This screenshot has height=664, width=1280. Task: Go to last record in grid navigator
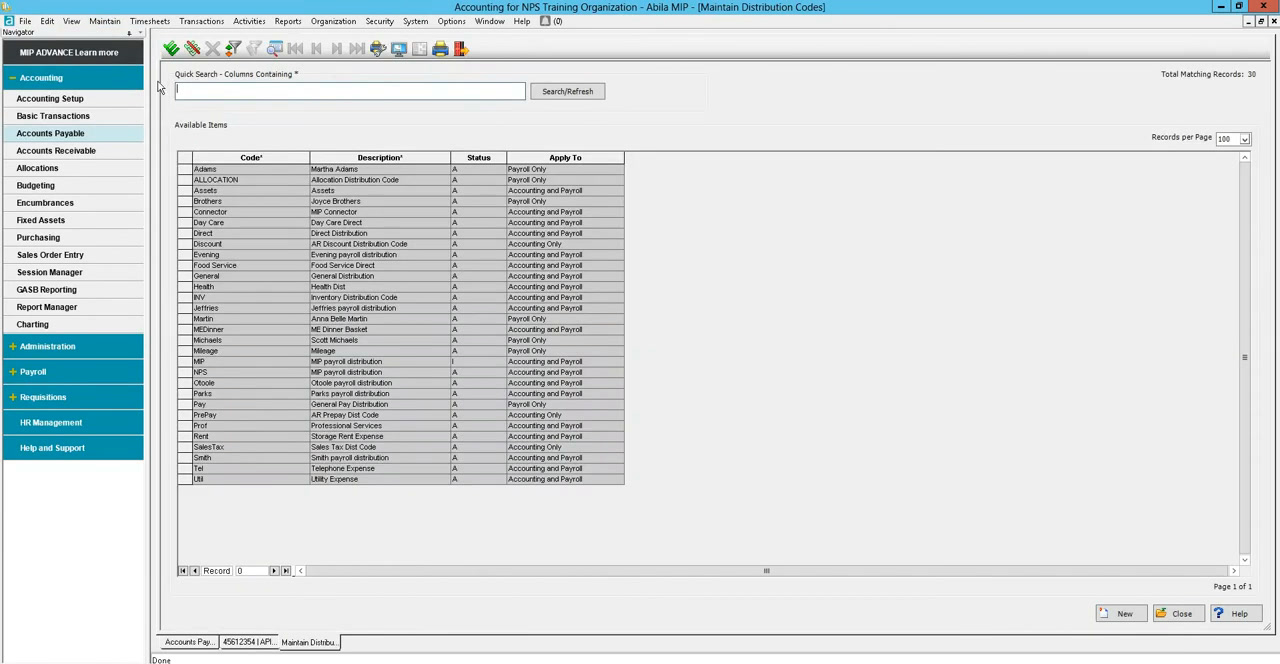click(x=286, y=571)
